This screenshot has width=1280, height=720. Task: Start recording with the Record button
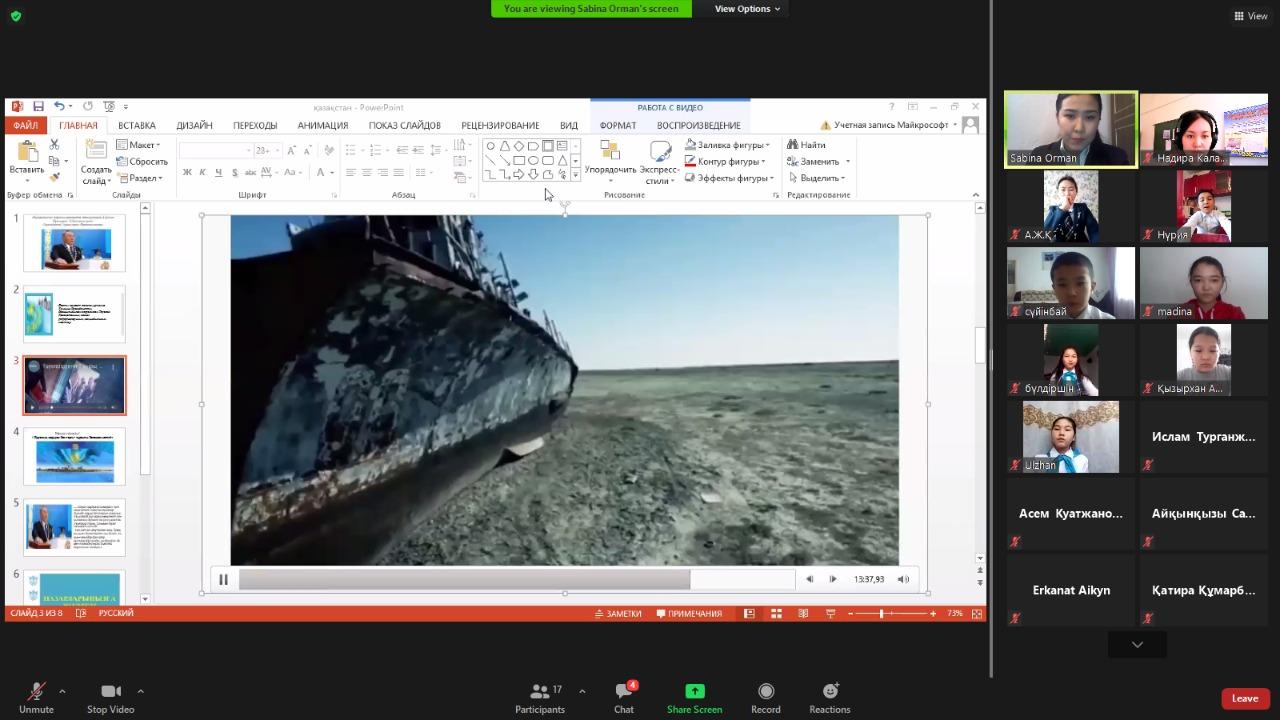point(765,697)
